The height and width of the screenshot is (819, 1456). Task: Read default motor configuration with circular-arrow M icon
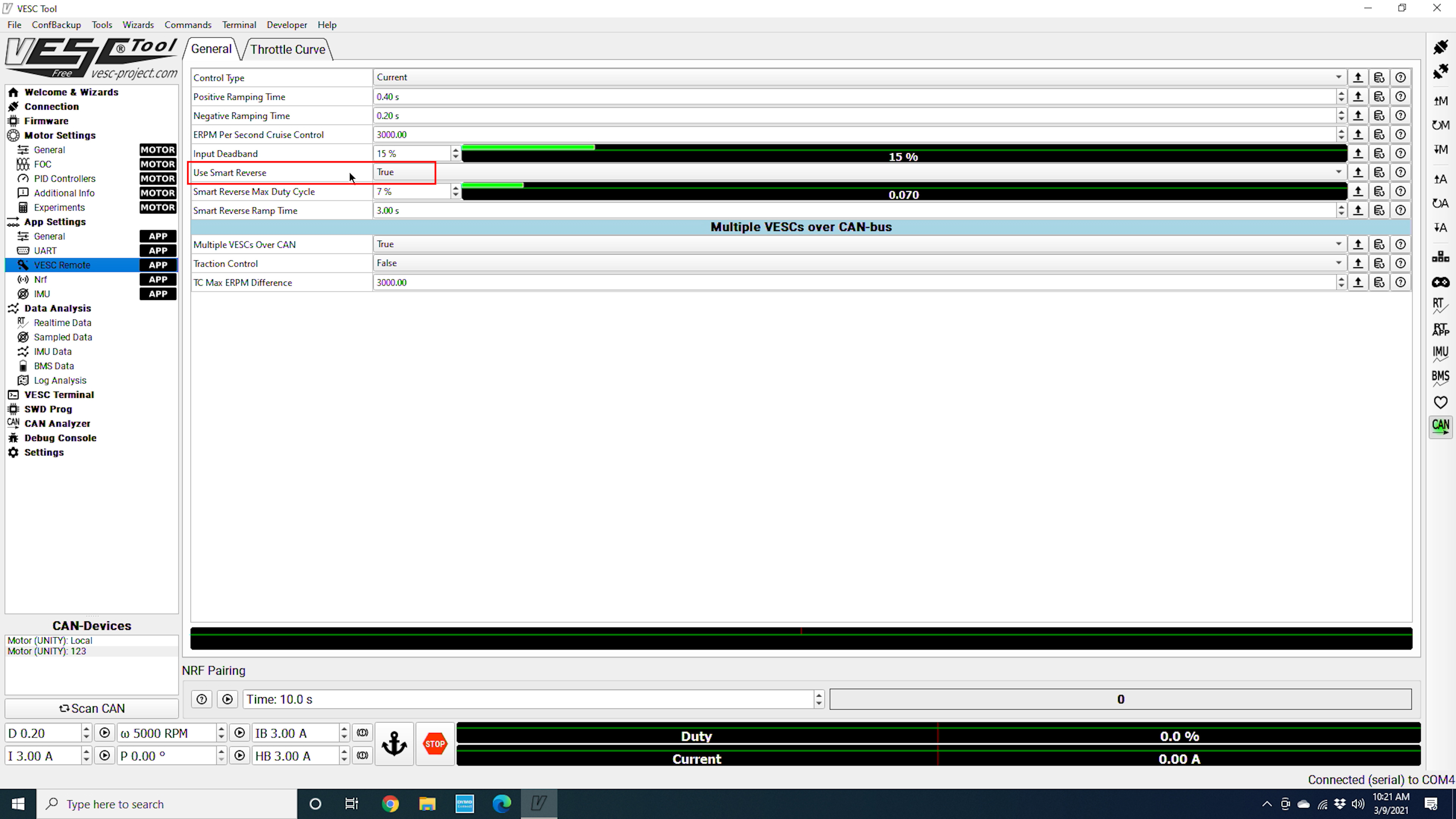tap(1440, 125)
